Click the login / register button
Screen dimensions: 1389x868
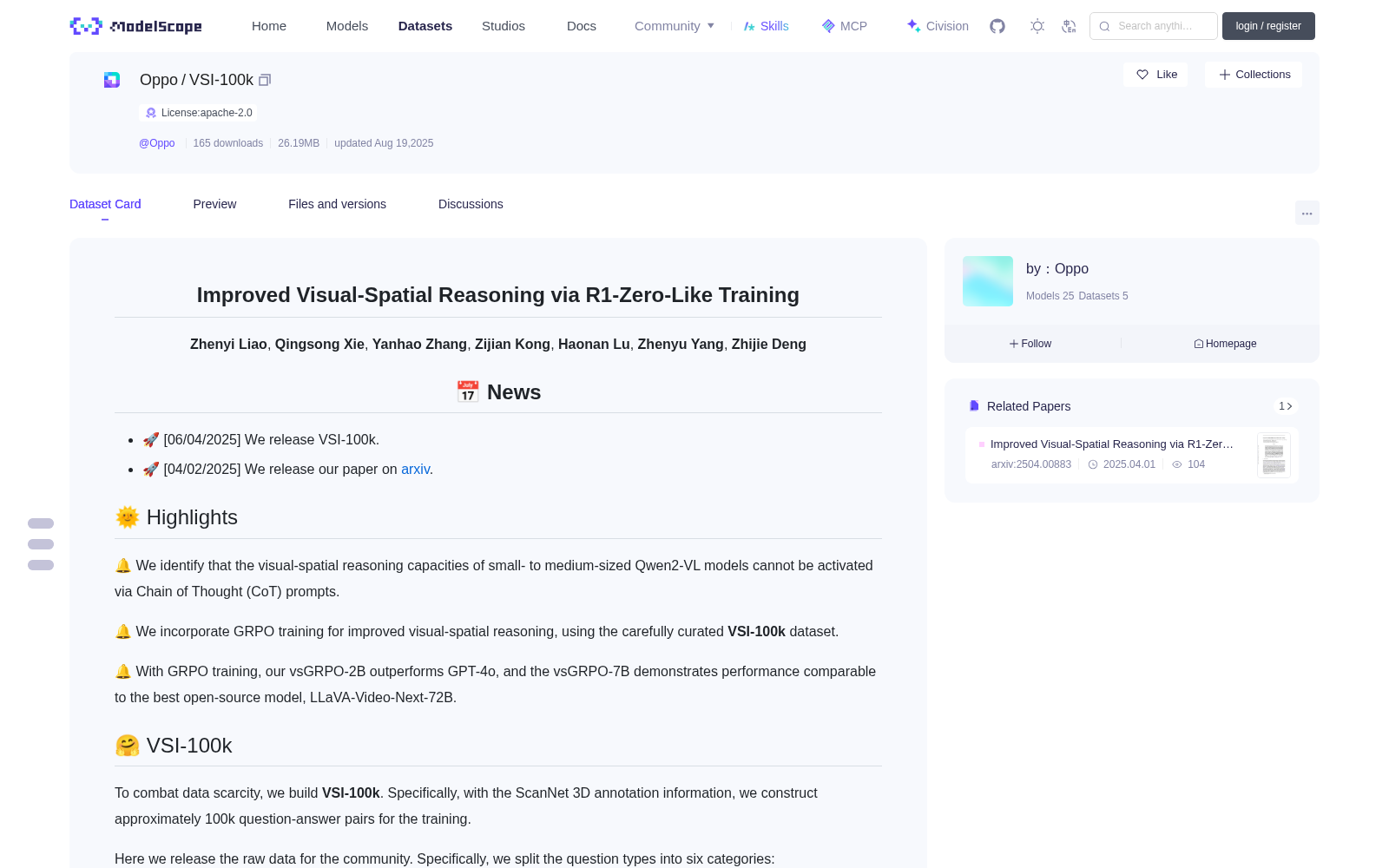point(1268,26)
